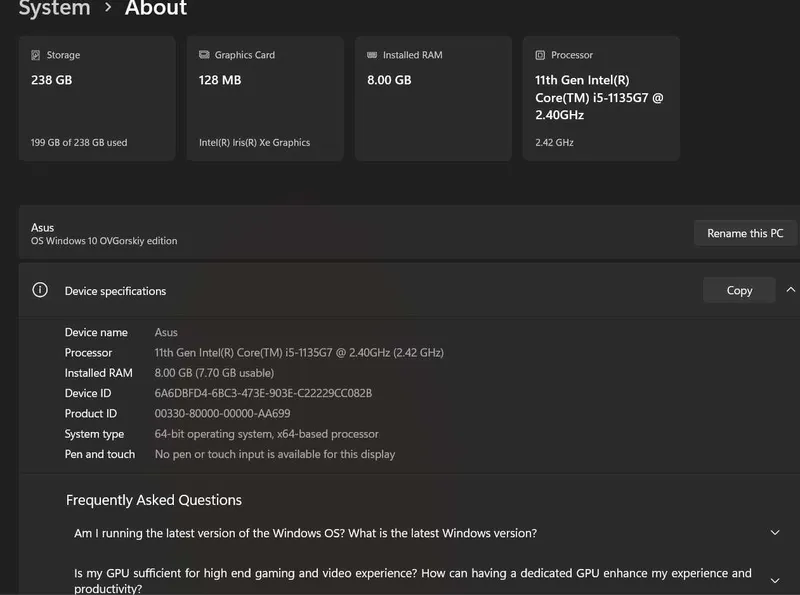Select the Device ID value text
Image resolution: width=800 pixels, height=595 pixels.
tap(263, 393)
